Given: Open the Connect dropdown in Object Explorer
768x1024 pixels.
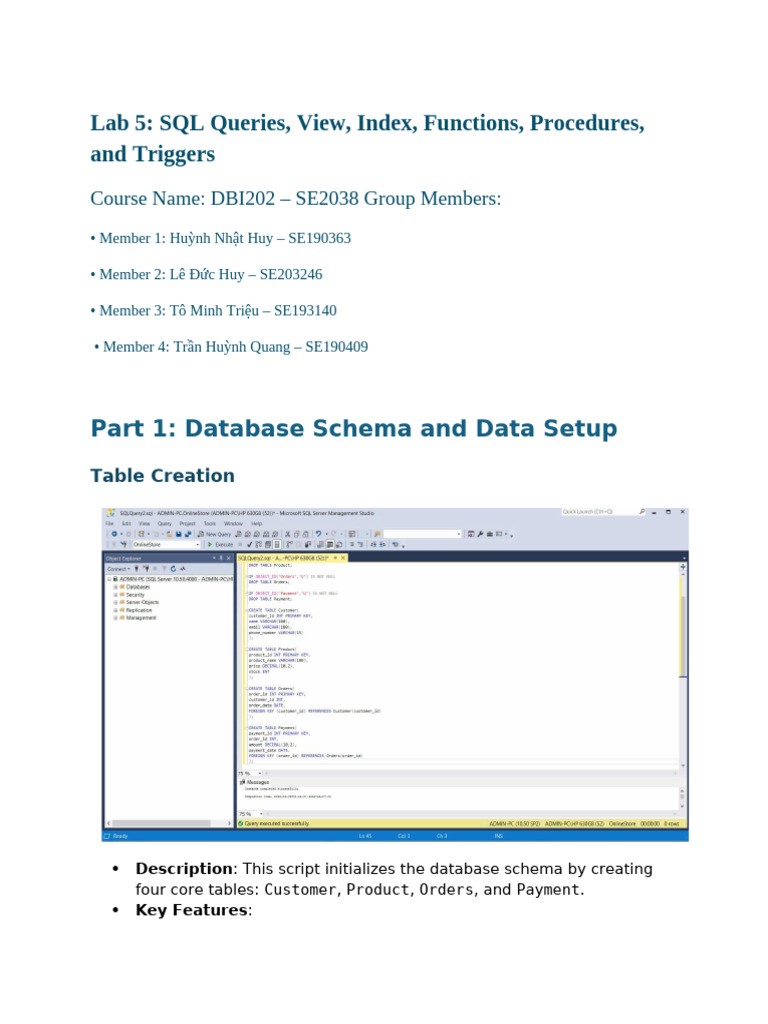Looking at the screenshot, I should (118, 569).
